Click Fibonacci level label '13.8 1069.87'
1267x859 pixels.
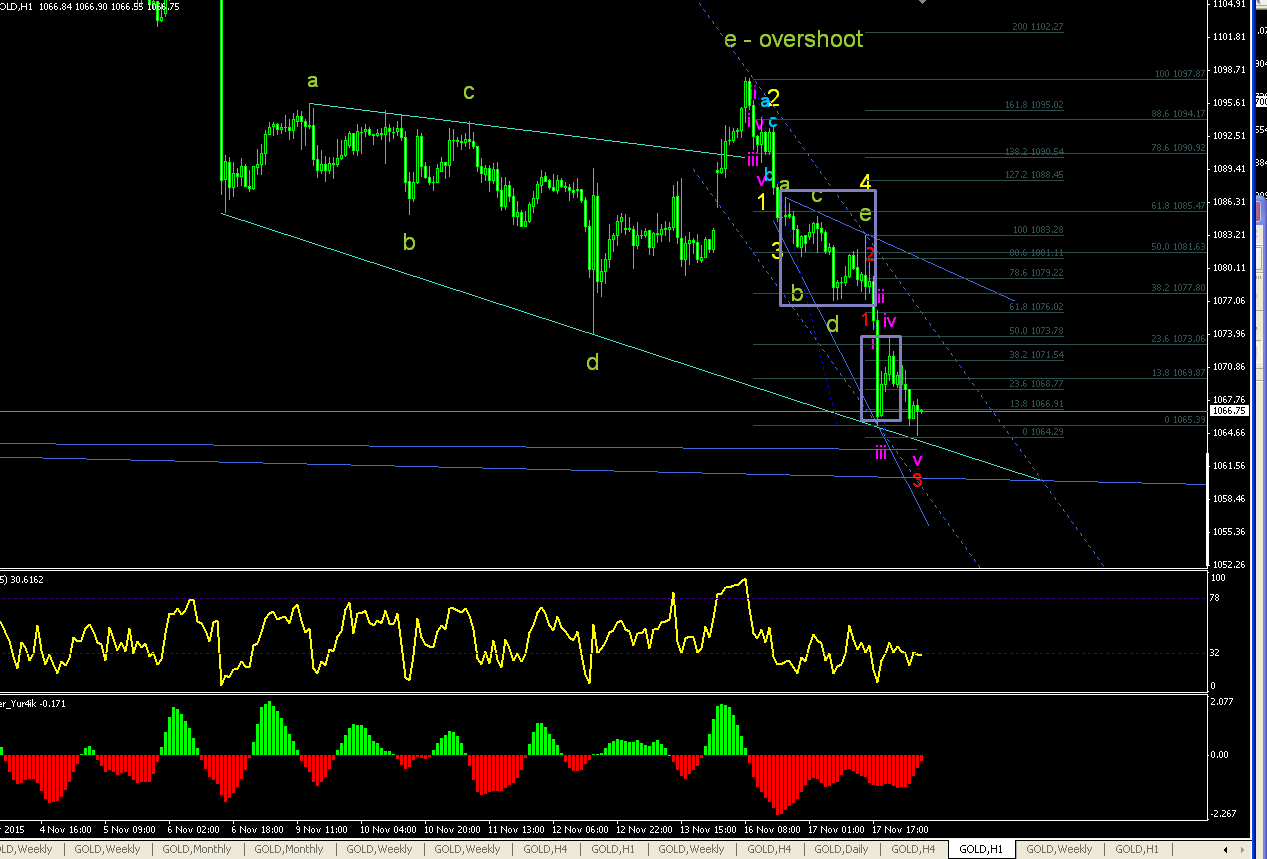click(1179, 373)
